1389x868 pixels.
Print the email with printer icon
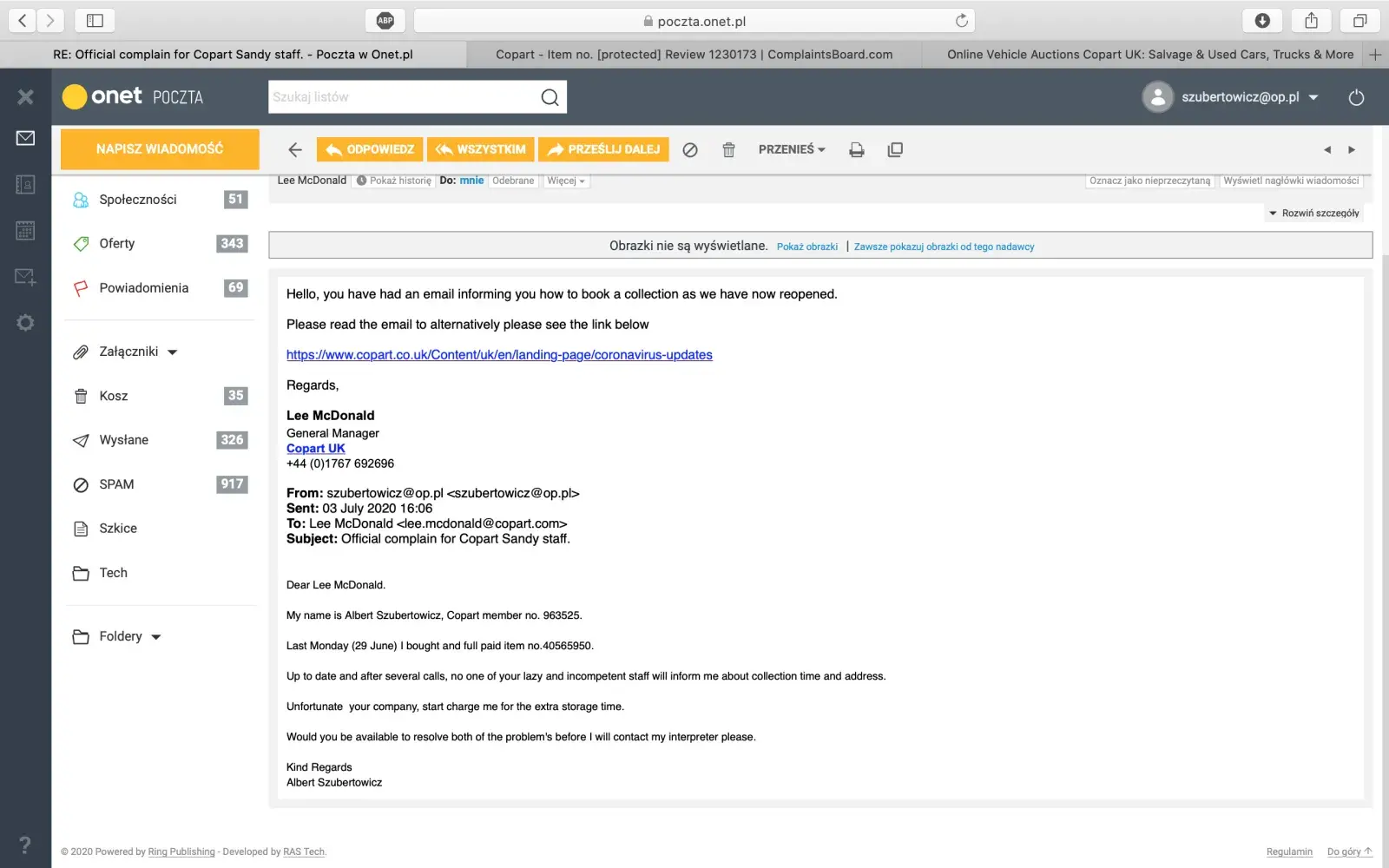coord(857,150)
